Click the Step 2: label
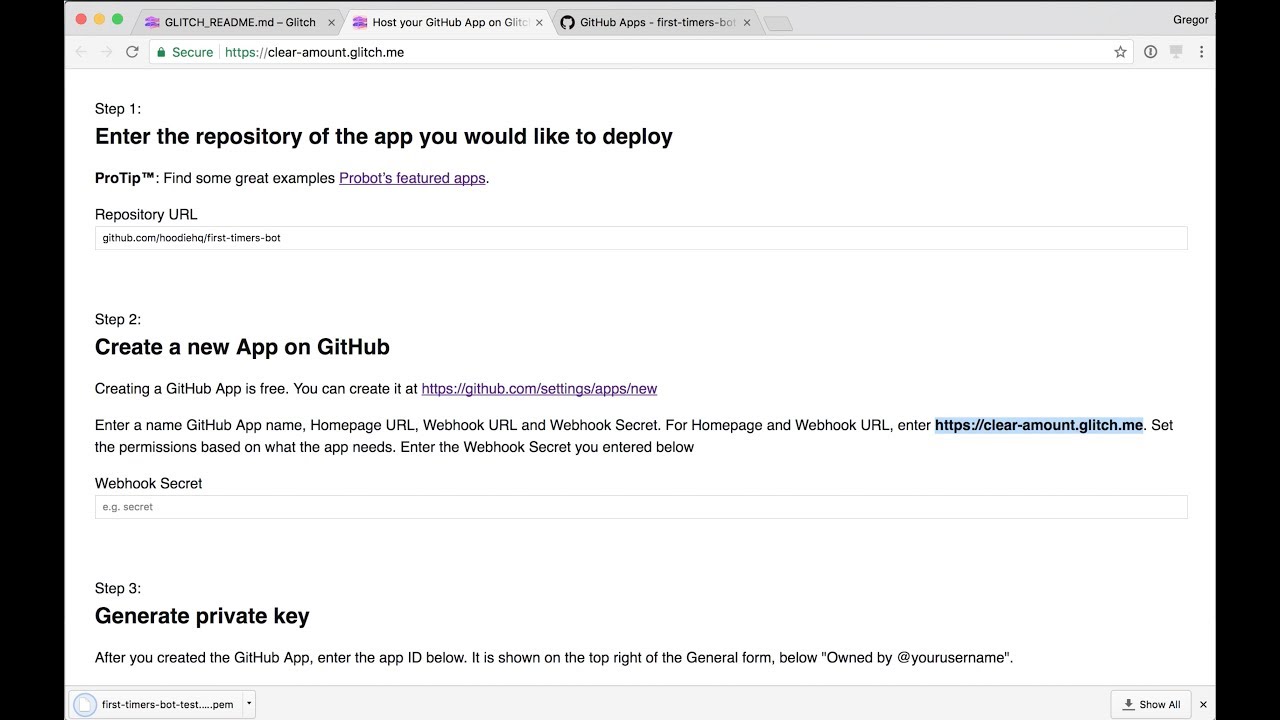1280x720 pixels. (118, 319)
